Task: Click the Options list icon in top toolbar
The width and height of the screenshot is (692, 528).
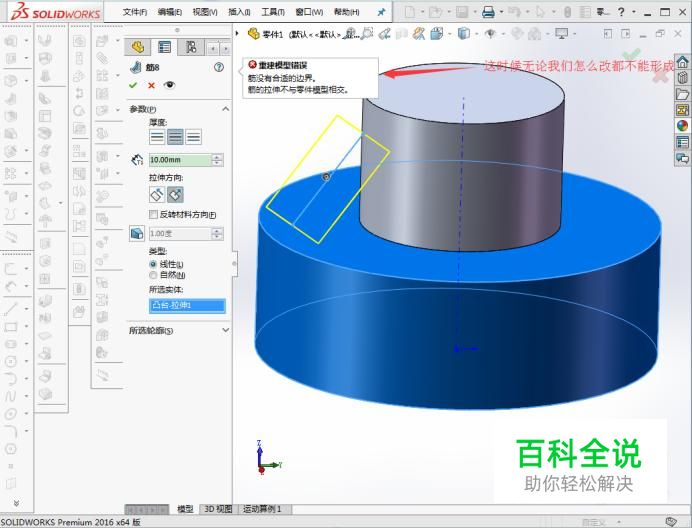Action: coord(585,12)
